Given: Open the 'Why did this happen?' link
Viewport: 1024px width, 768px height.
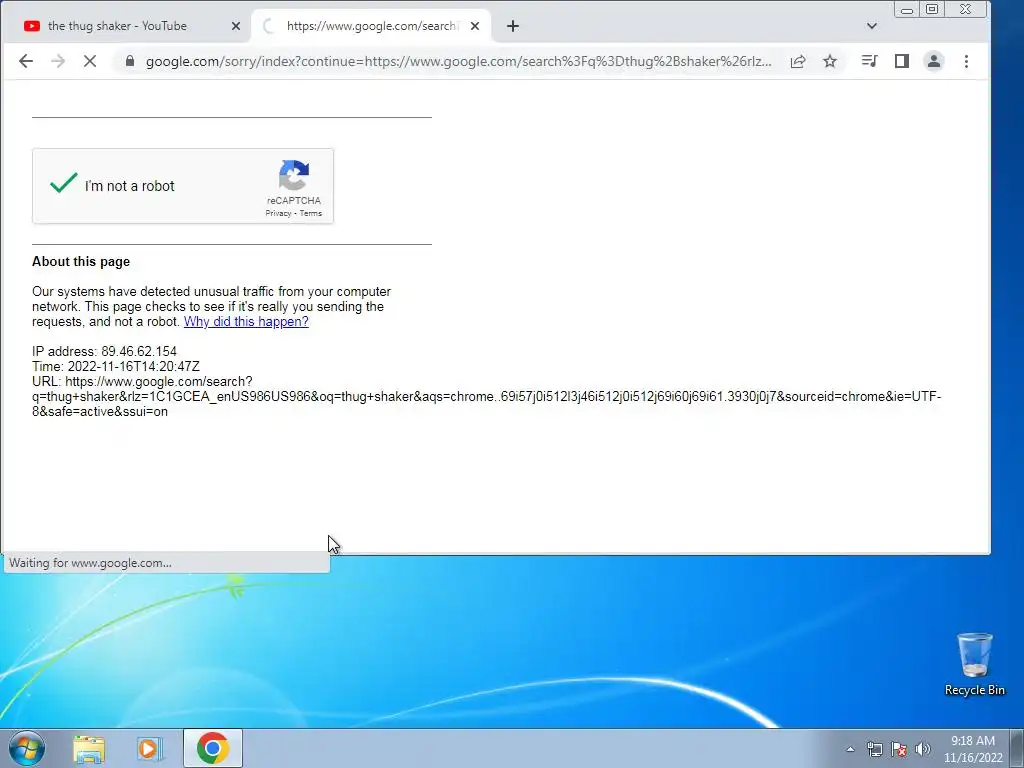Looking at the screenshot, I should click(x=246, y=321).
